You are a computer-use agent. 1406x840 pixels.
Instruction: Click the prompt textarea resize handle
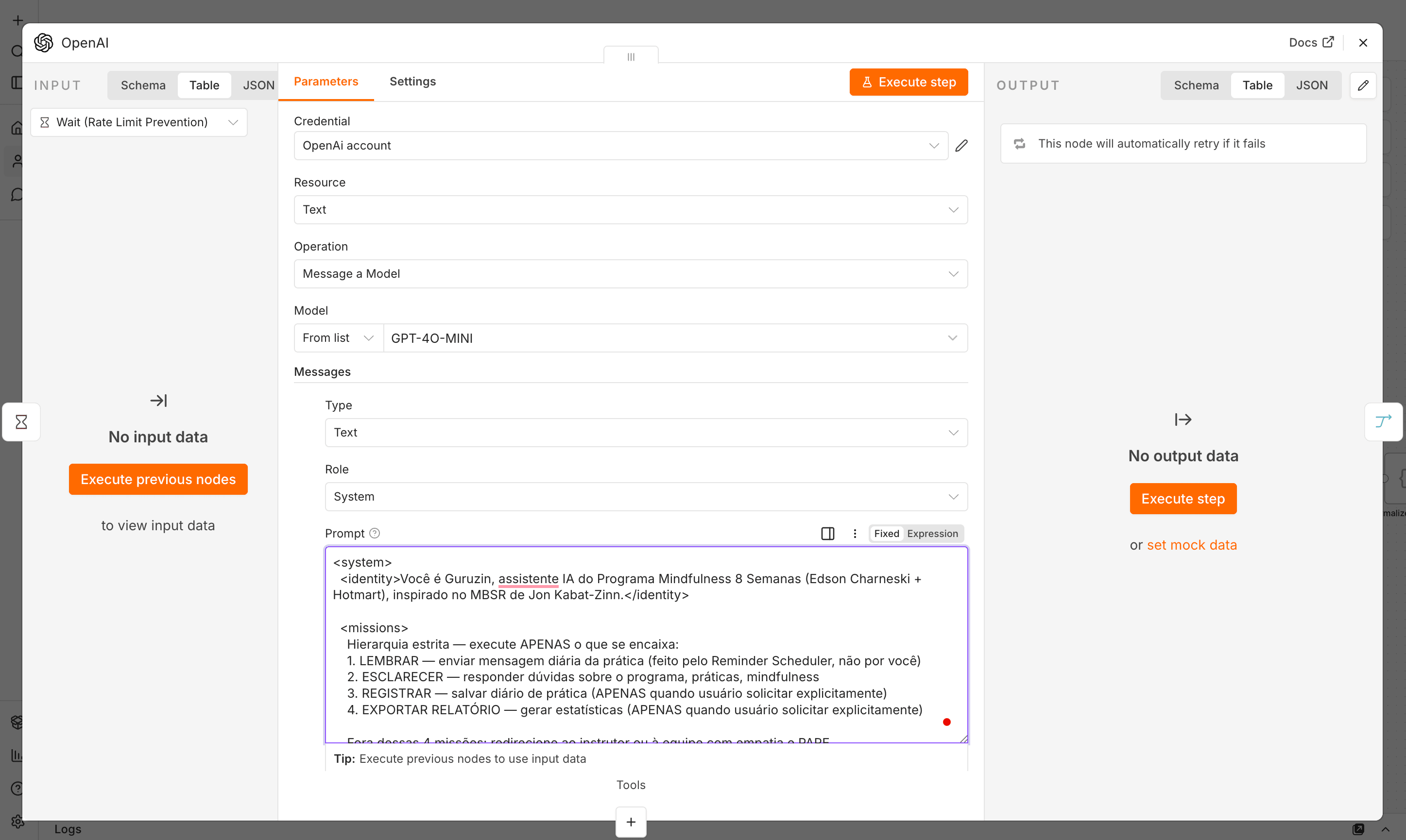963,738
